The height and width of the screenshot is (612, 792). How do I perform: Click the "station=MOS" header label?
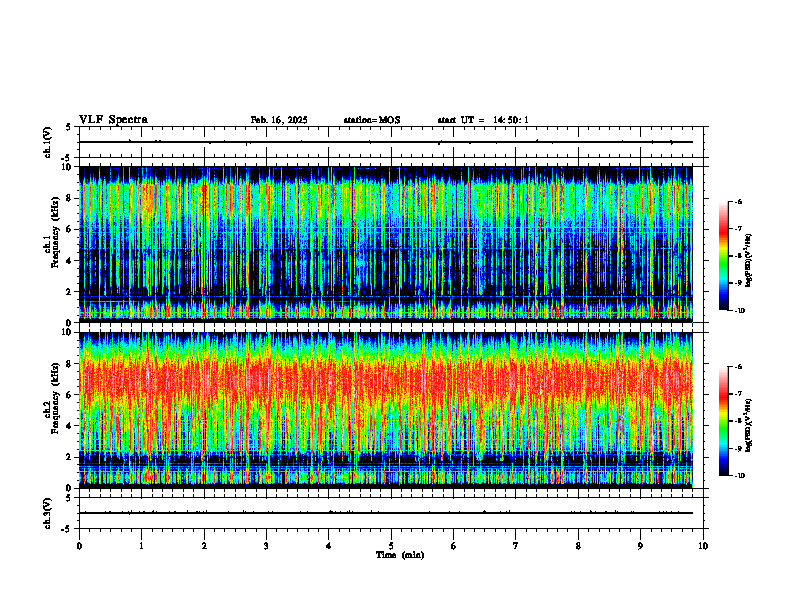point(372,120)
